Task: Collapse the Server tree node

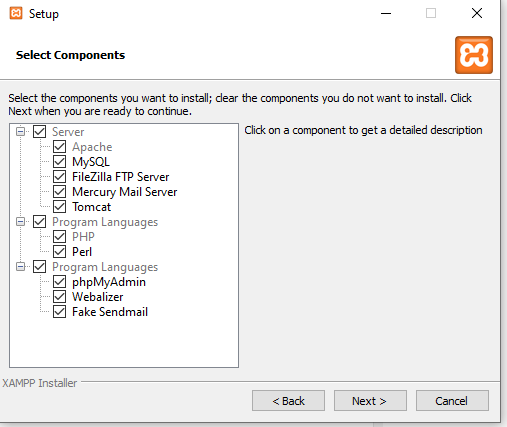Action: 21,132
